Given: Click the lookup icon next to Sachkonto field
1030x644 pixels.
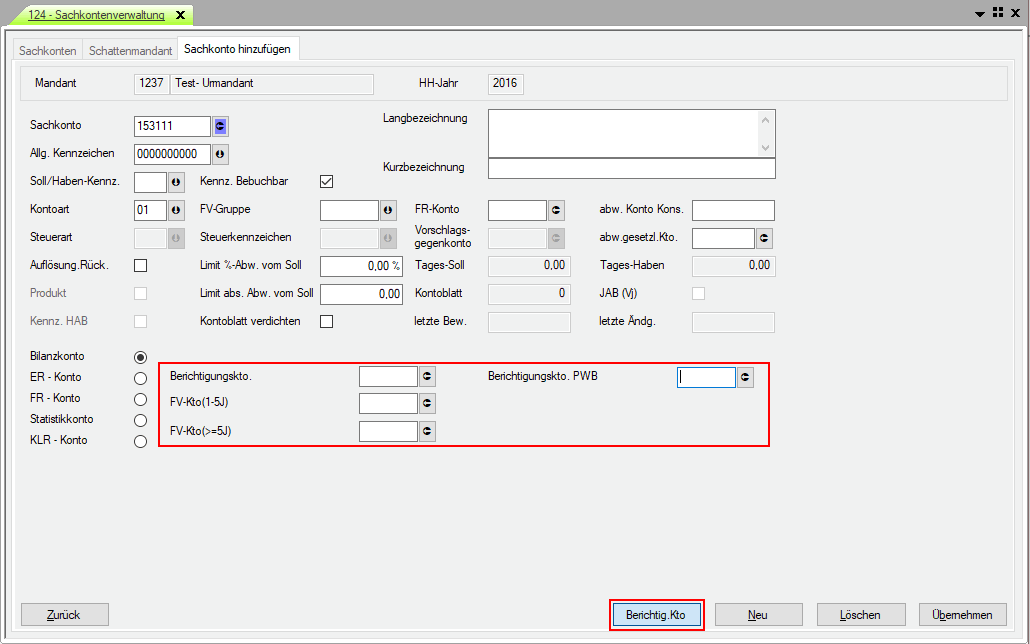Looking at the screenshot, I should (x=221, y=126).
